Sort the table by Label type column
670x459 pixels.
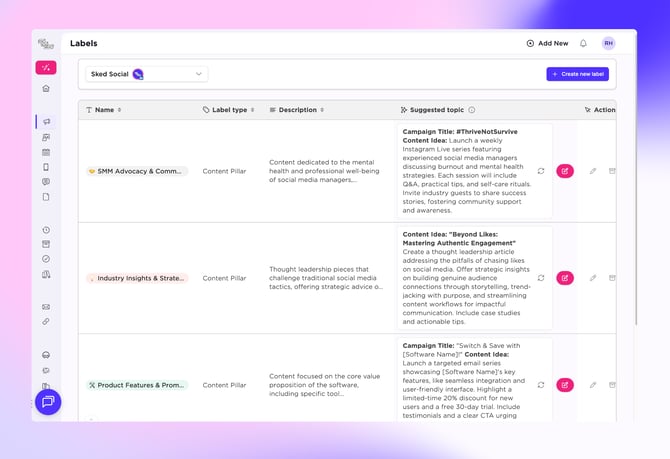coord(252,110)
